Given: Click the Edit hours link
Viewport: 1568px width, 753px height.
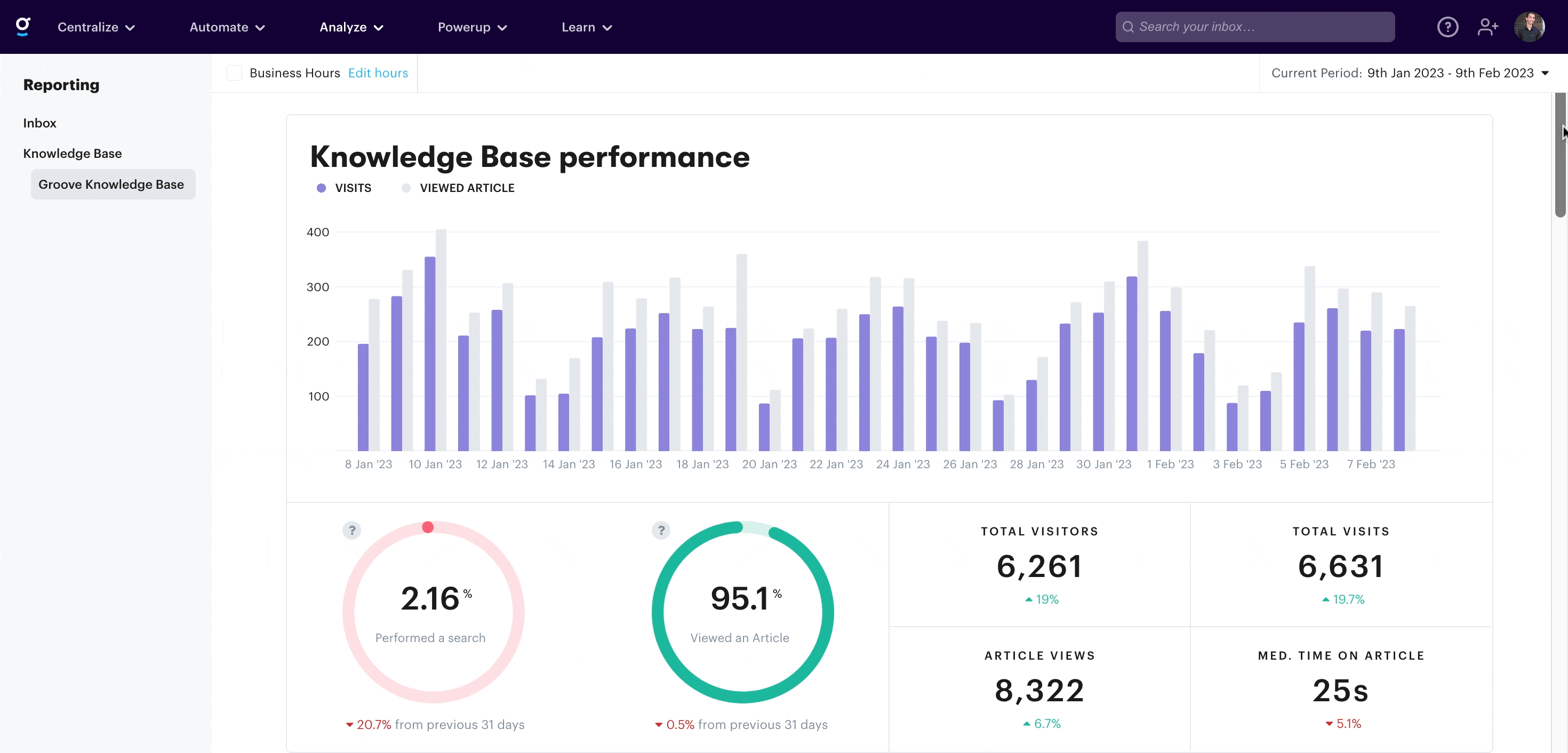Looking at the screenshot, I should [378, 73].
